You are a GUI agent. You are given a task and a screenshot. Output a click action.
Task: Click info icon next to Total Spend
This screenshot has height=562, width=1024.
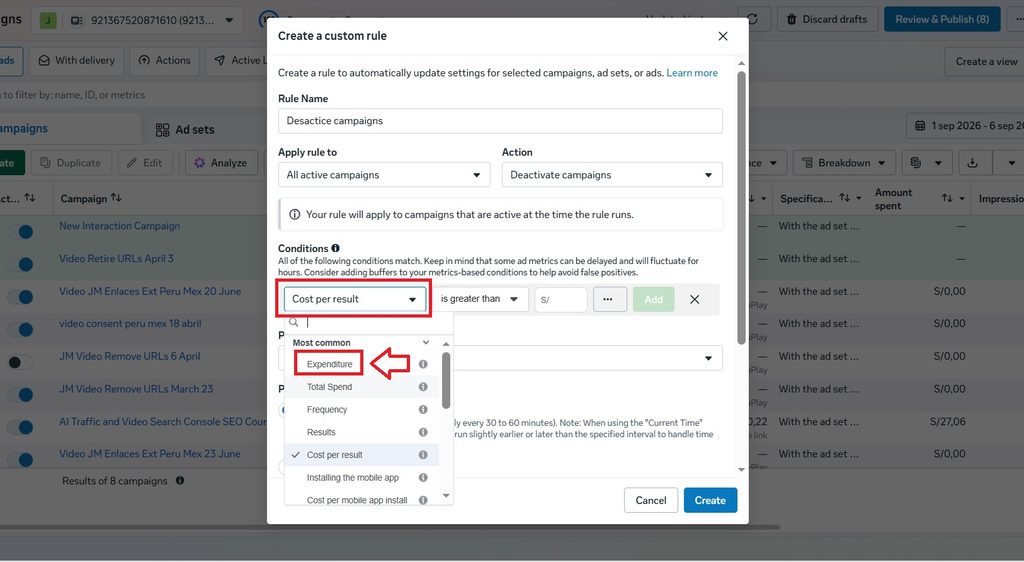point(423,387)
